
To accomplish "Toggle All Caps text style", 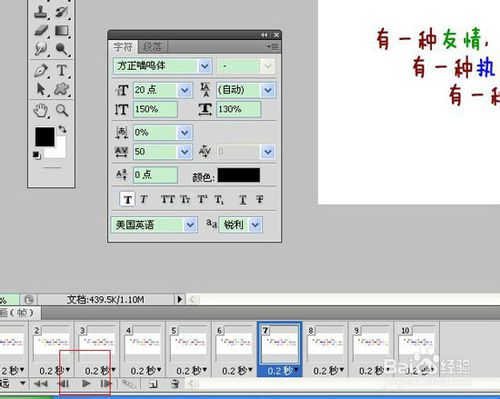I will pyautogui.click(x=168, y=199).
